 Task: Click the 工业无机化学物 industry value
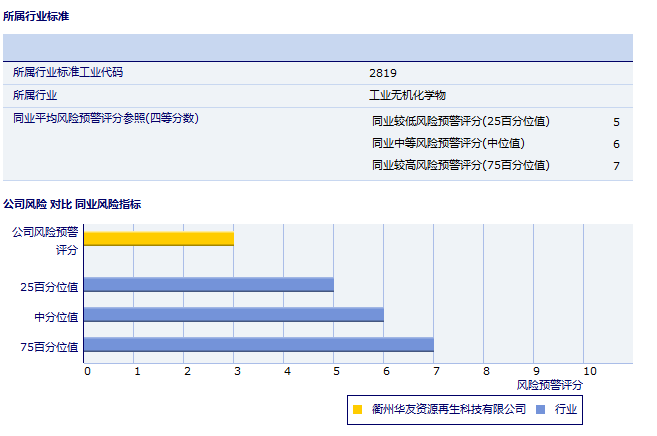click(407, 96)
